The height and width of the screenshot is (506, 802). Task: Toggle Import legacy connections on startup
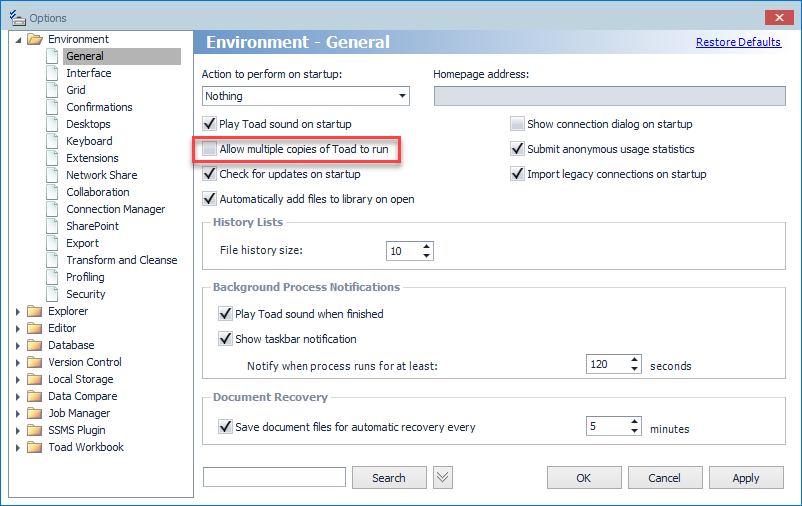point(517,174)
